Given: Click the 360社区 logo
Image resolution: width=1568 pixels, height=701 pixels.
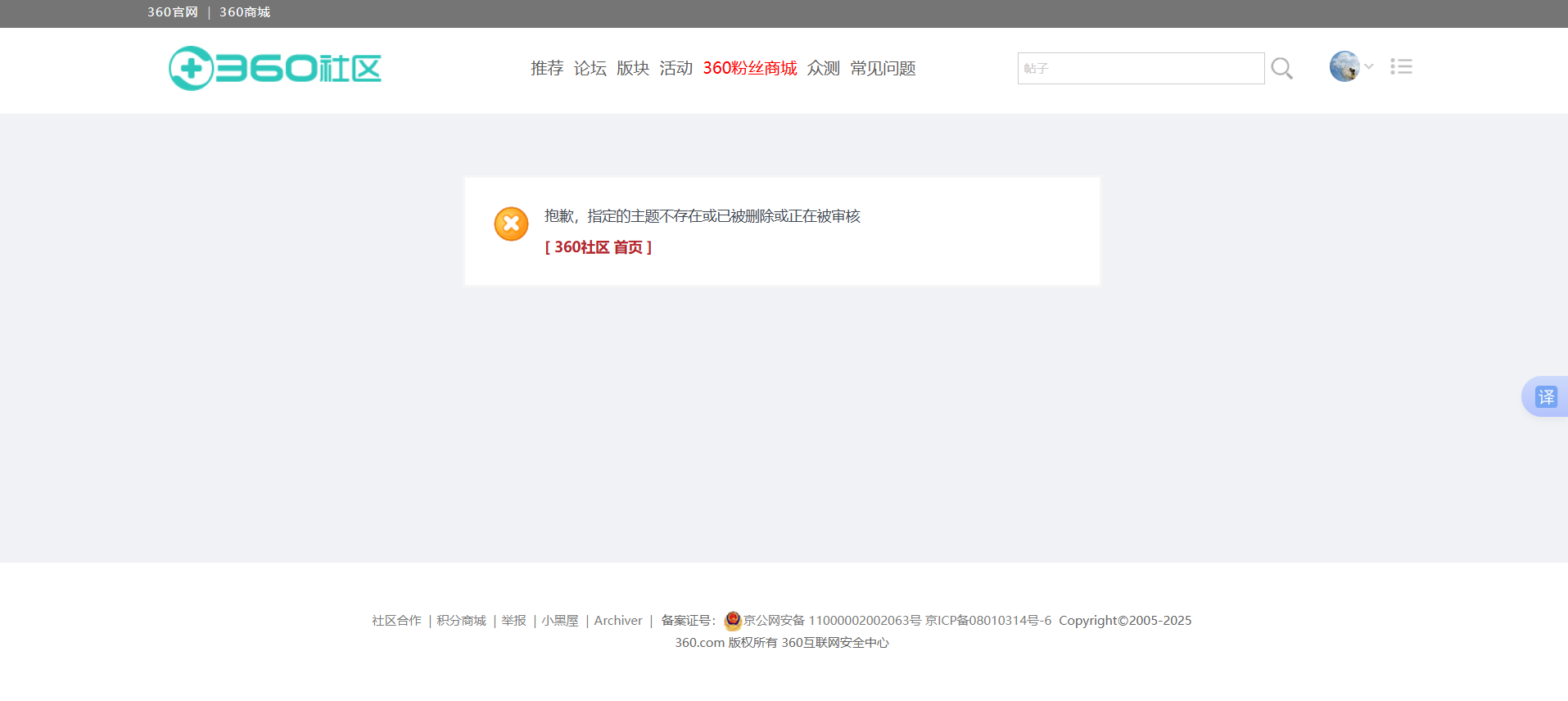Looking at the screenshot, I should 275,68.
